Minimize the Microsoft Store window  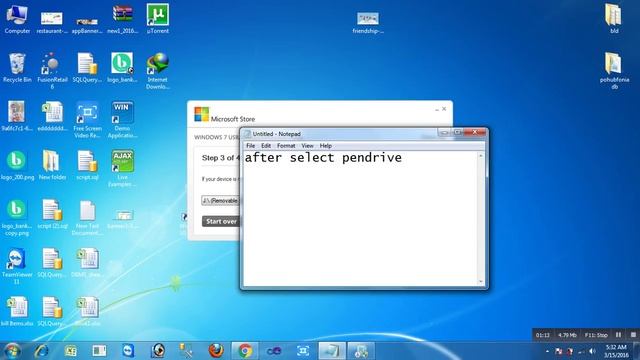(437, 109)
